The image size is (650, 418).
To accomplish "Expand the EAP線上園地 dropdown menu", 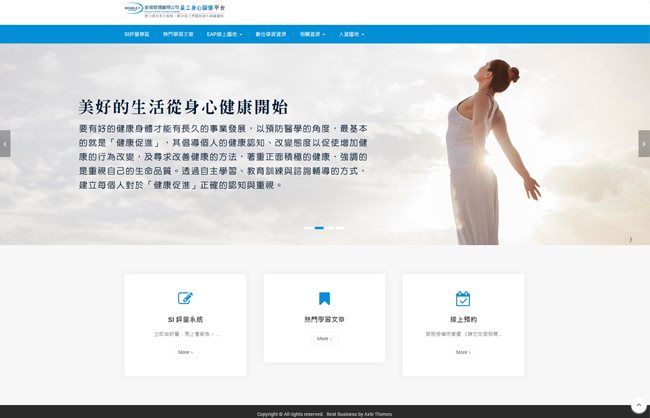I will (224, 34).
